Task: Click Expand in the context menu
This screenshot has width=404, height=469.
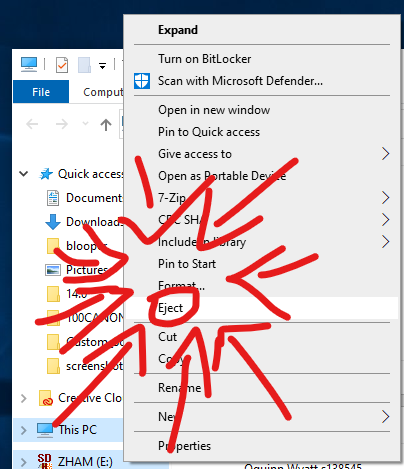Action: pyautogui.click(x=178, y=30)
